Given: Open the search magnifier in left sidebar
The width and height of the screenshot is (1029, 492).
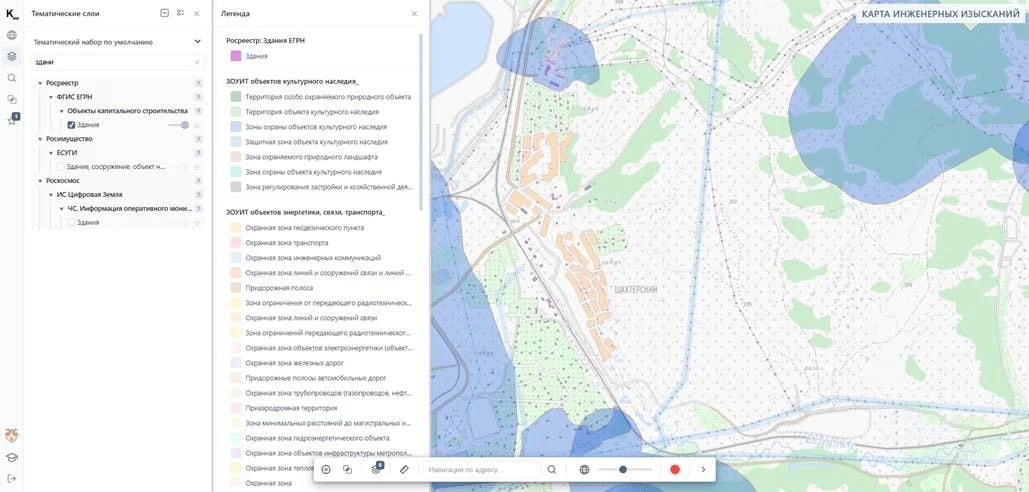Looking at the screenshot, I should (x=12, y=77).
